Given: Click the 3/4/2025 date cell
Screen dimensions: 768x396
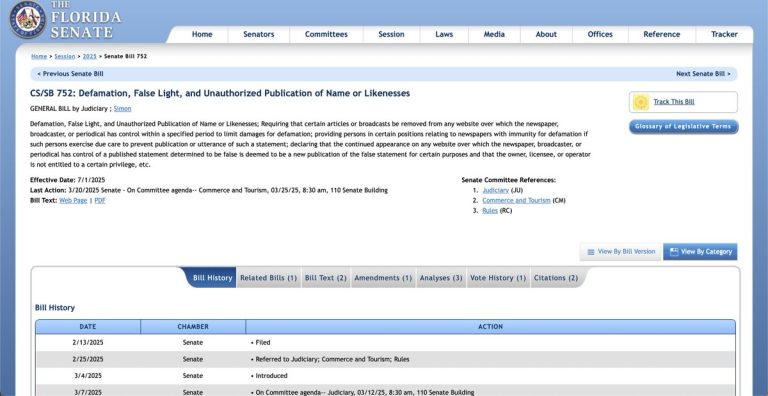Looking at the screenshot, I should point(88,376).
